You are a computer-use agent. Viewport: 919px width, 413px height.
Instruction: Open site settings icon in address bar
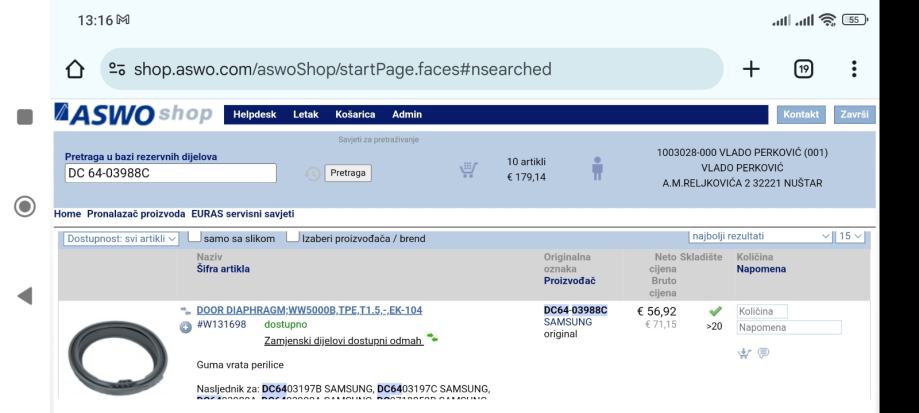pos(117,69)
